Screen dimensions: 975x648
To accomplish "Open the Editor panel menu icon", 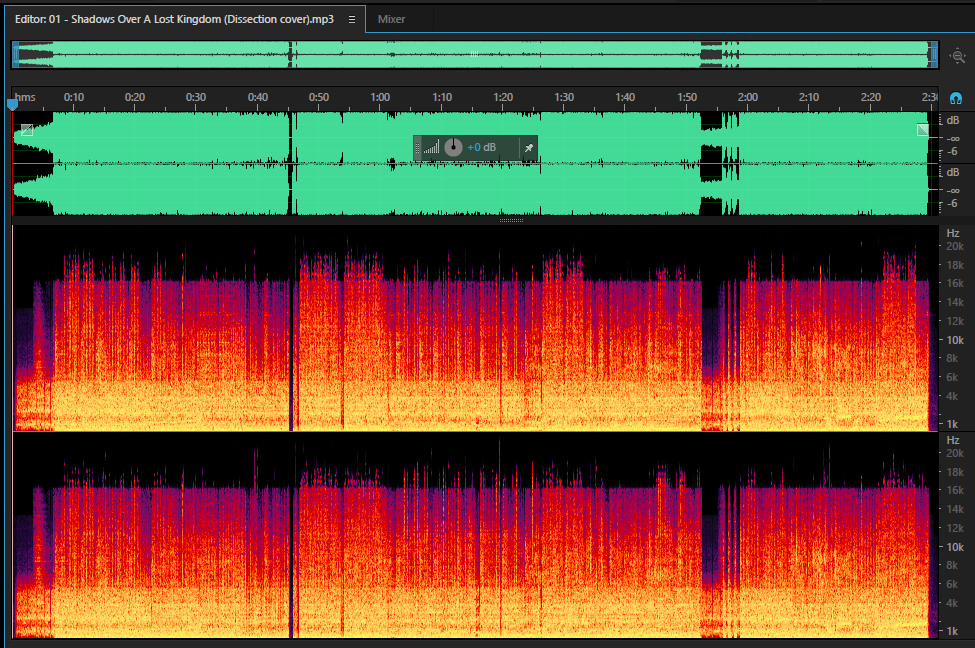I will [352, 19].
